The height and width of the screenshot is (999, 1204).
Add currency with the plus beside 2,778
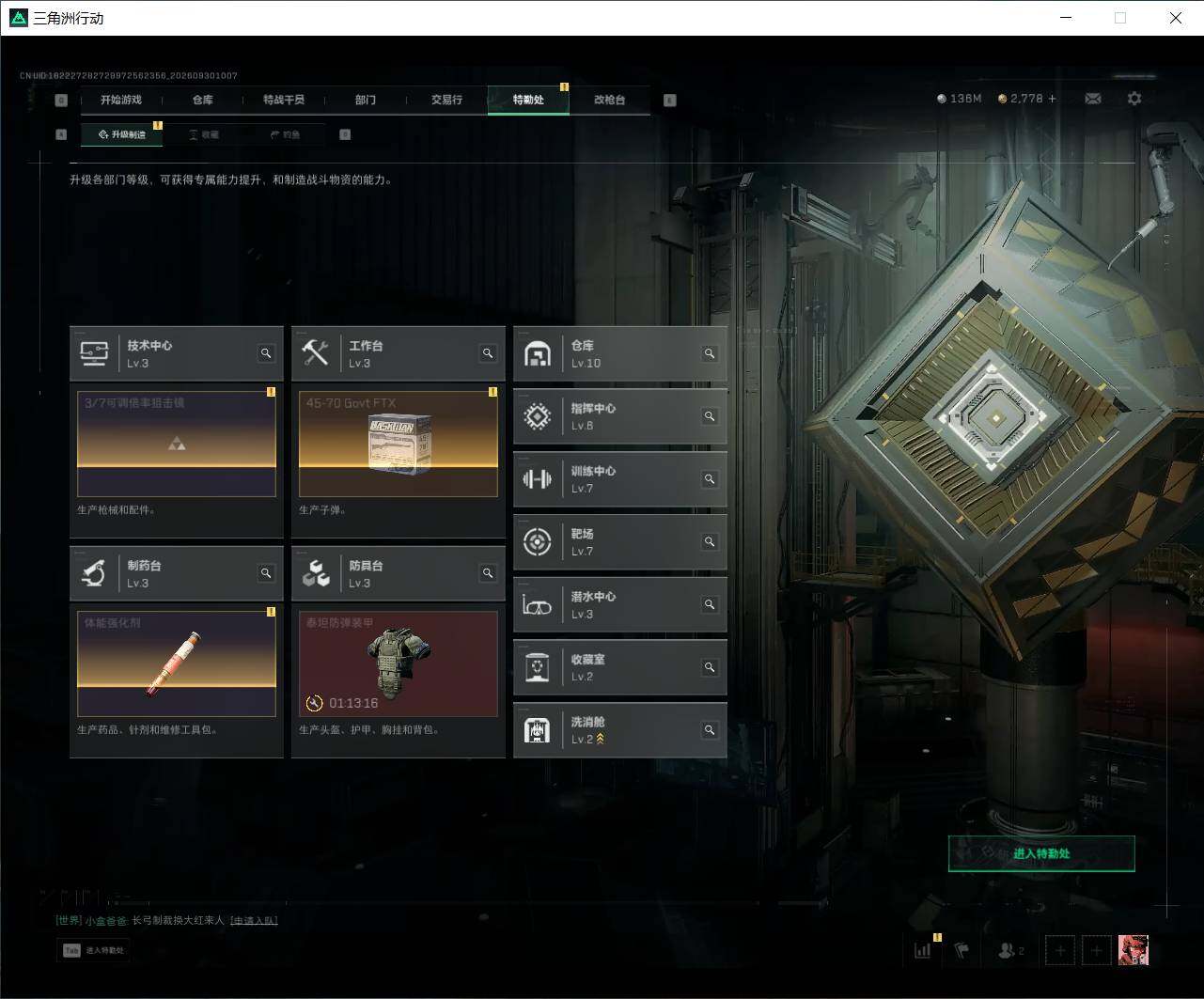tap(1052, 99)
